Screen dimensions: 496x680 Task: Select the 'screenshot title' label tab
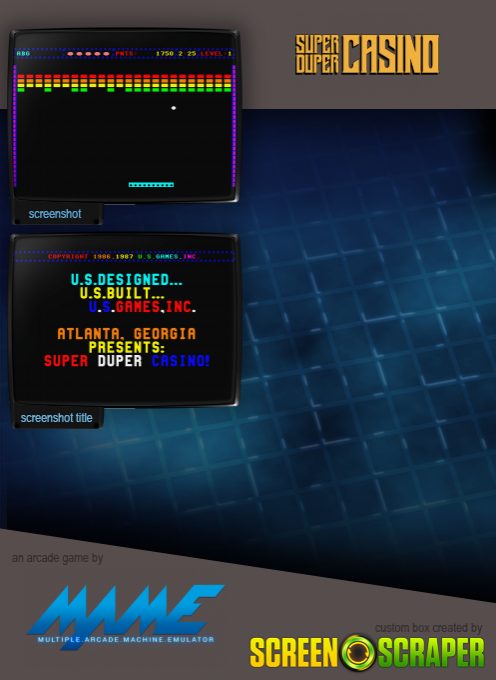coord(56,418)
